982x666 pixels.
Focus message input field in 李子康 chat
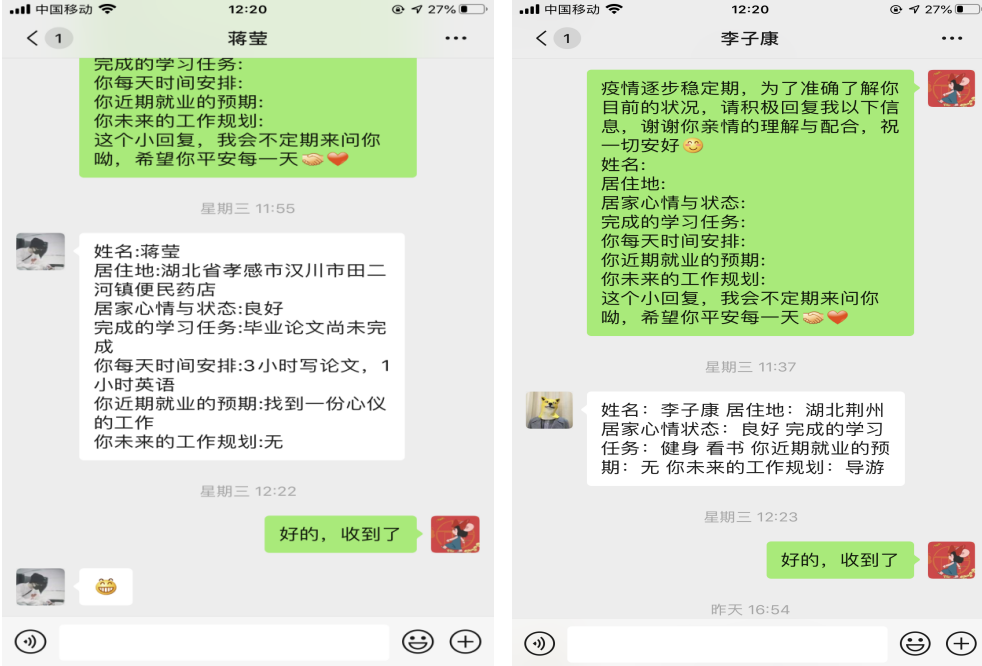click(727, 643)
